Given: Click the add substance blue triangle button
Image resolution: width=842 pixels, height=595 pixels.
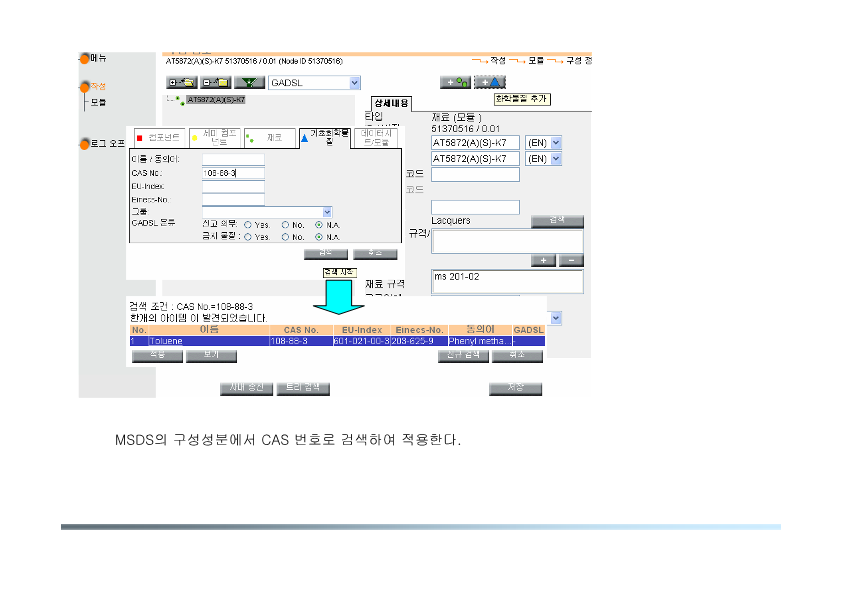Looking at the screenshot, I should pos(490,82).
